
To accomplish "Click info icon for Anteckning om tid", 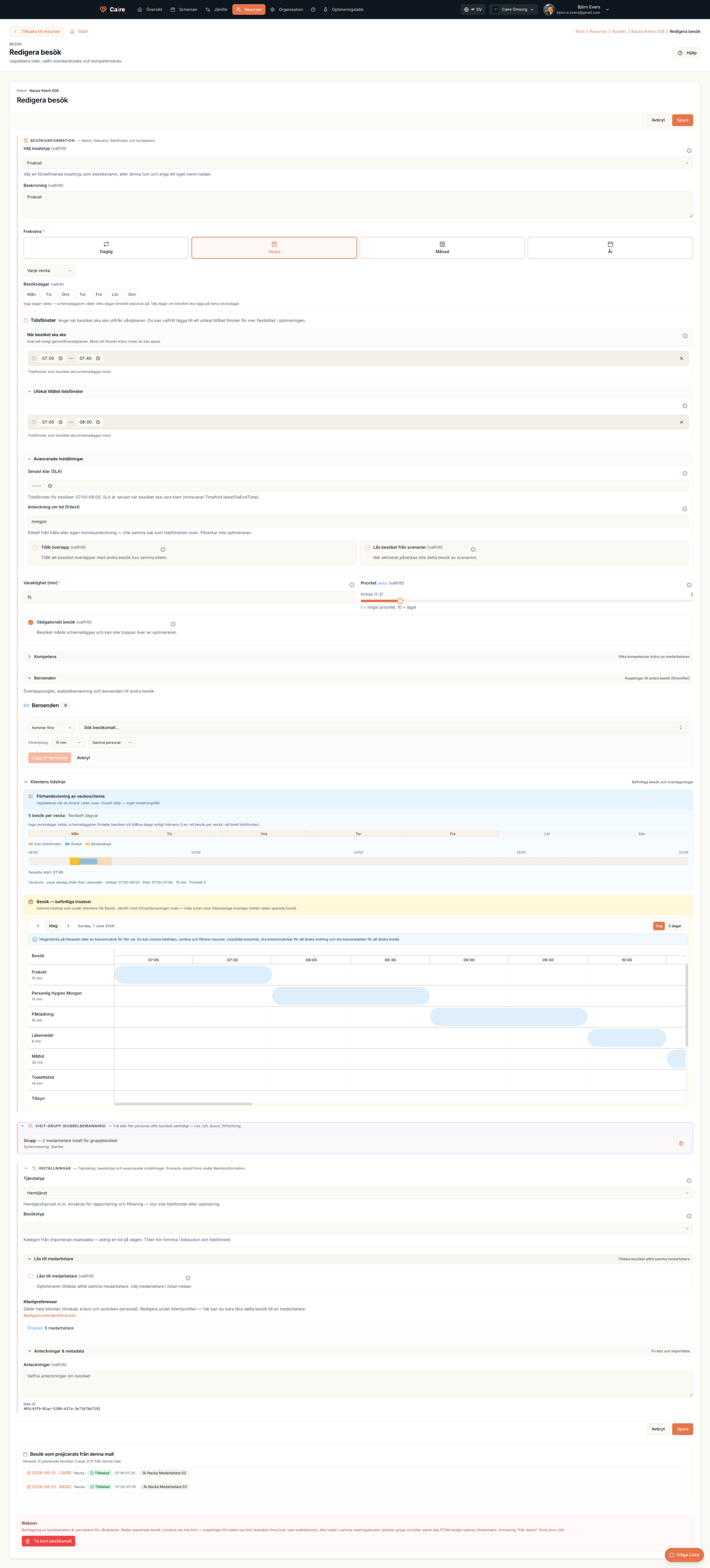I will (x=684, y=509).
